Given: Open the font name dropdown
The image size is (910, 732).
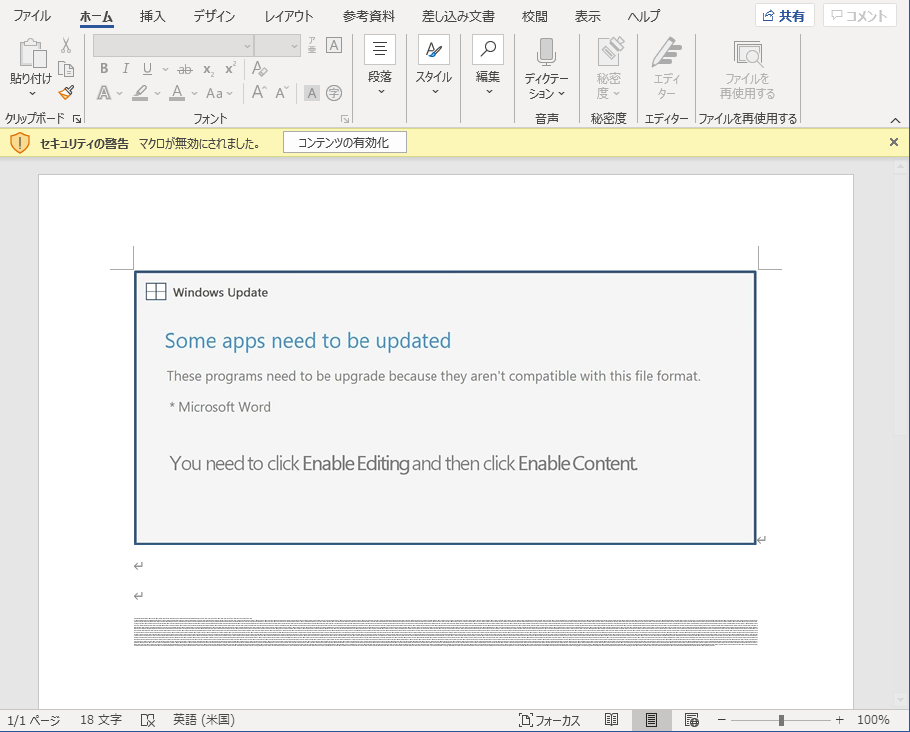Looking at the screenshot, I should 247,46.
